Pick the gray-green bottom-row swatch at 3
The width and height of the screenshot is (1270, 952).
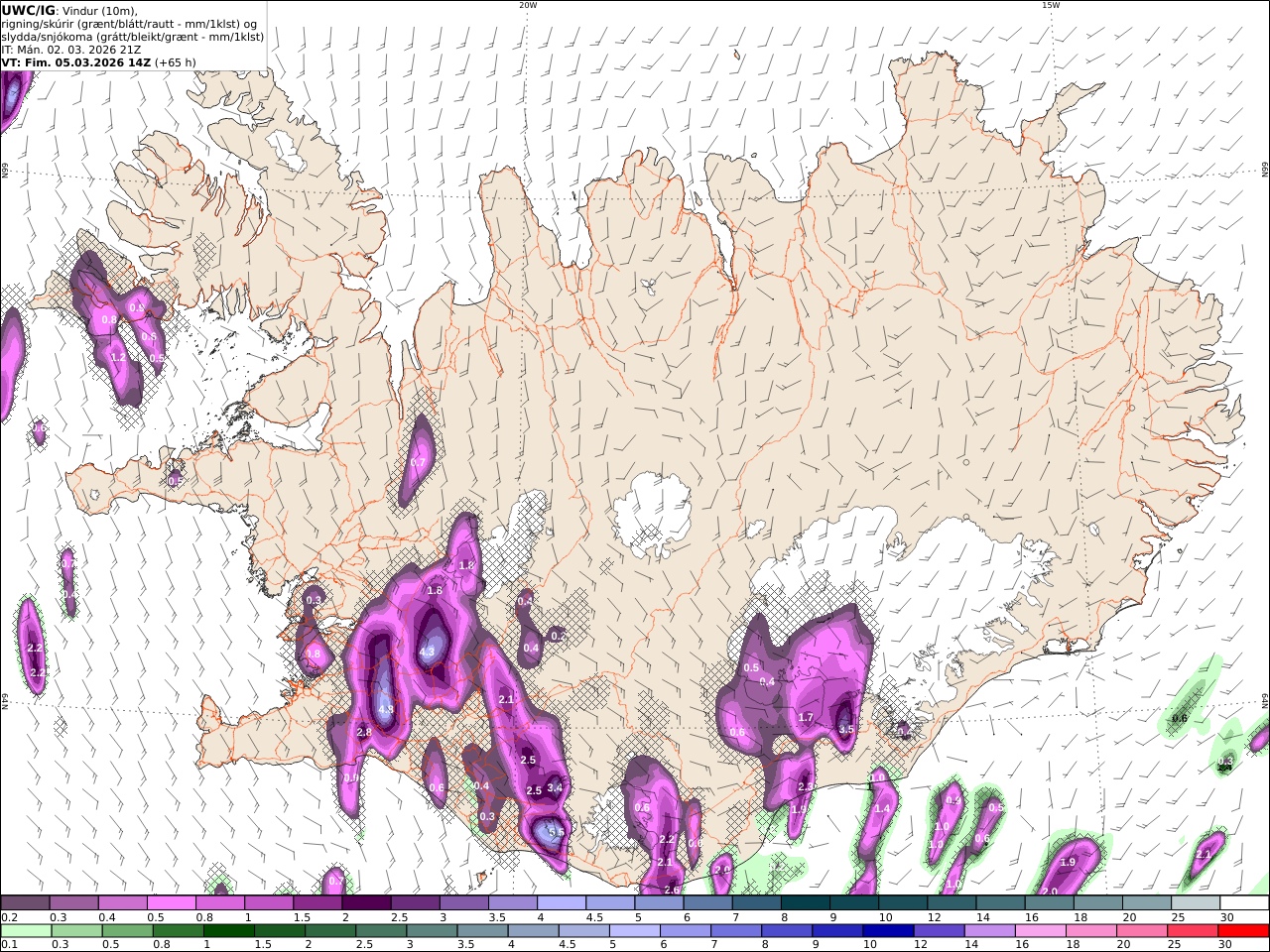pos(432,931)
